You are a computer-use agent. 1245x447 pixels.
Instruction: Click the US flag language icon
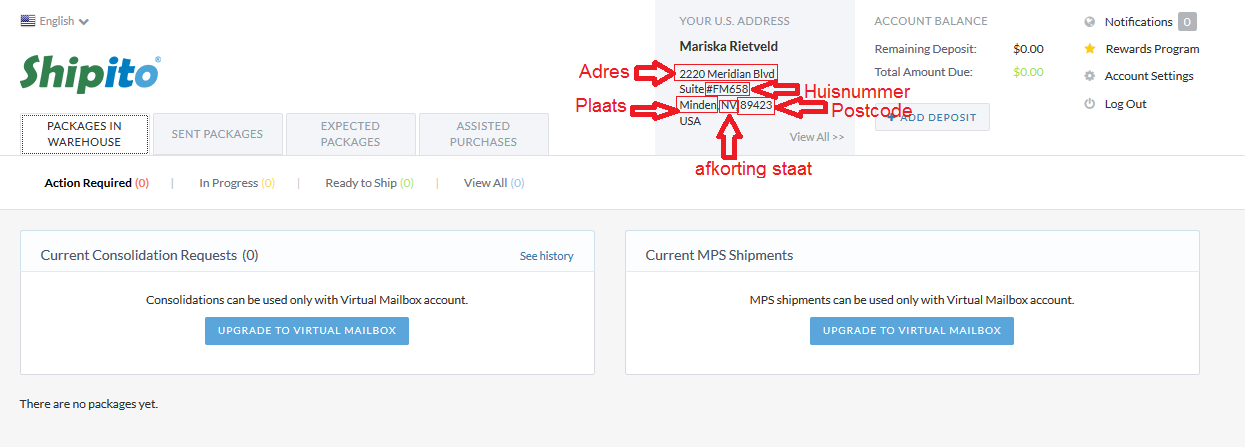pos(28,21)
